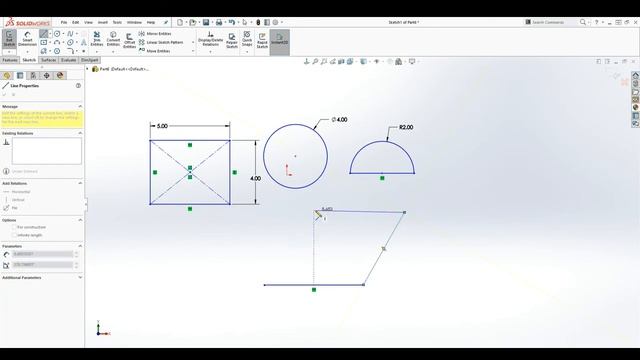Click the Print icon
The image size is (640, 360).
tap(219, 22)
